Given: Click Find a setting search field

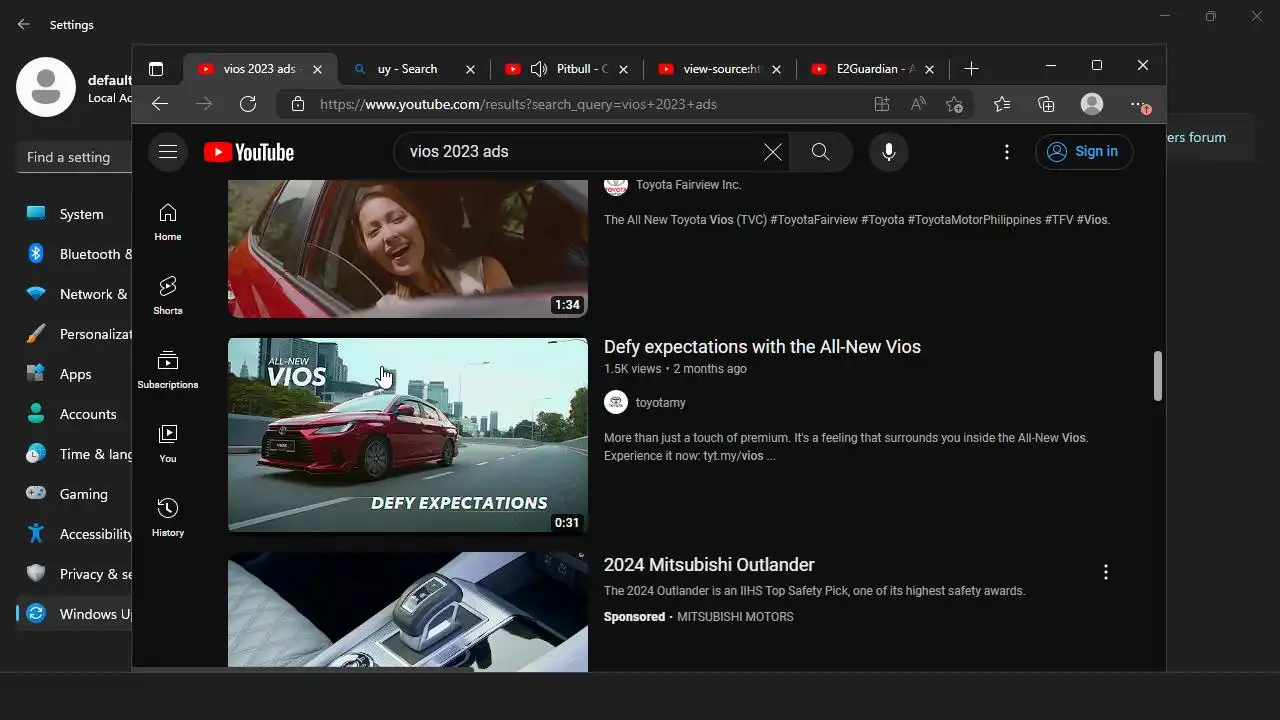Looking at the screenshot, I should 75,157.
